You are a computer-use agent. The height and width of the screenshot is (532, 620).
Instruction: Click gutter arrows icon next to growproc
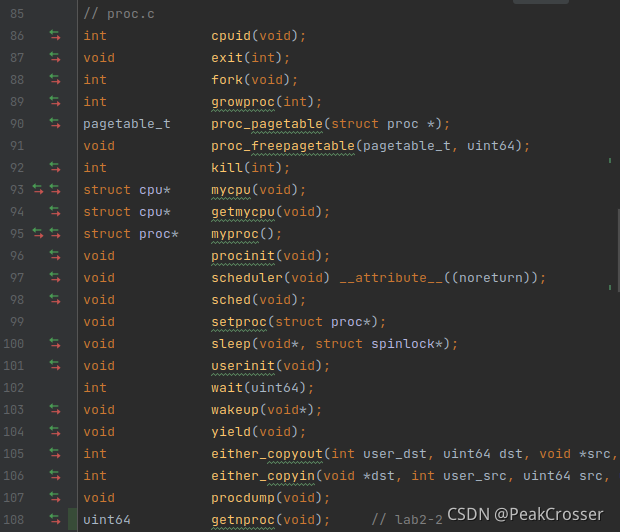coord(55,102)
